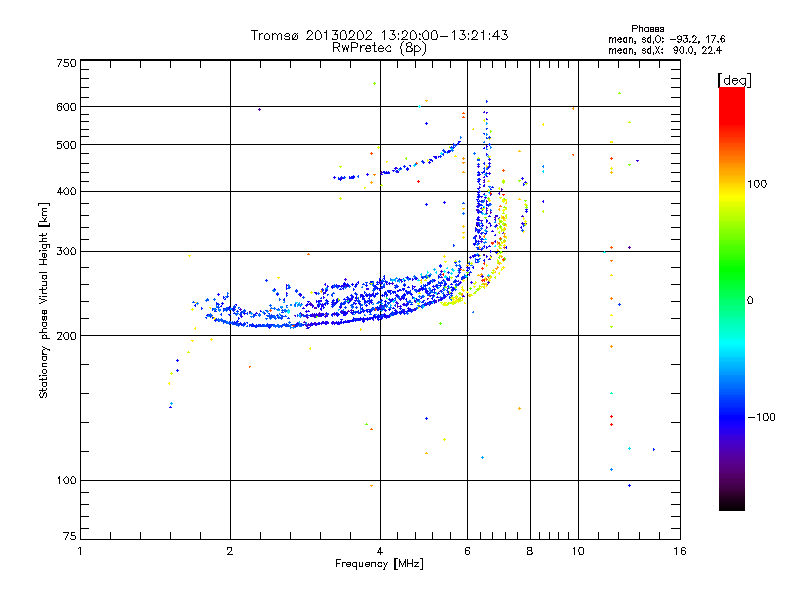This screenshot has height=600, width=800.
Task: Click the y-axis tick label '400'
Action: coord(67,192)
